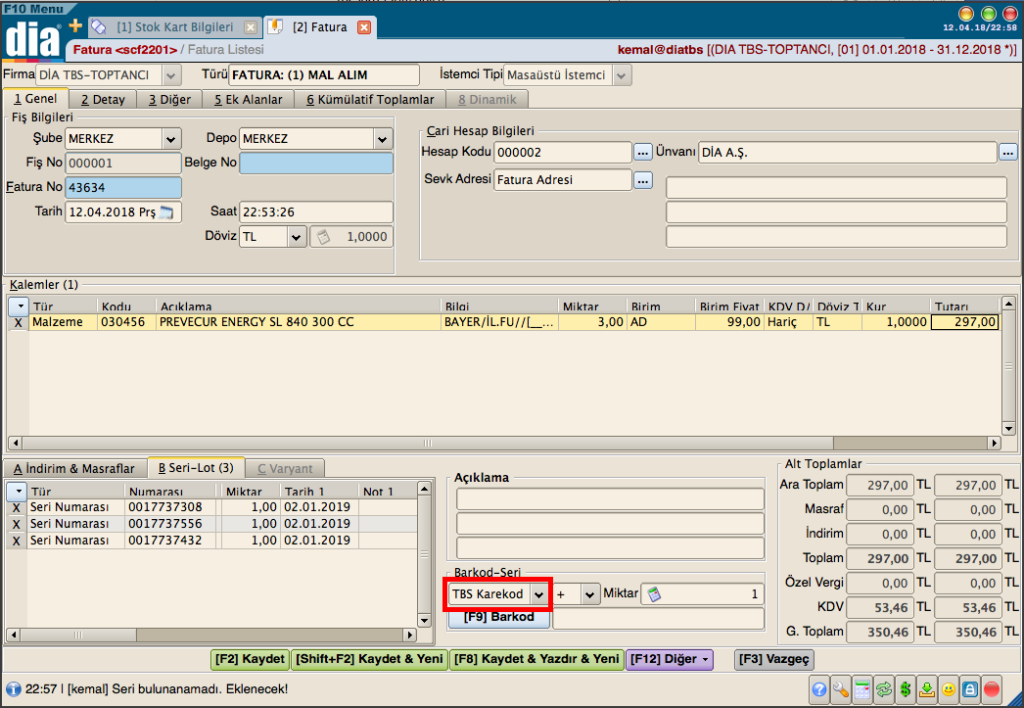The image size is (1024, 708).
Task: Click the green download arrow icon
Action: [x=927, y=689]
